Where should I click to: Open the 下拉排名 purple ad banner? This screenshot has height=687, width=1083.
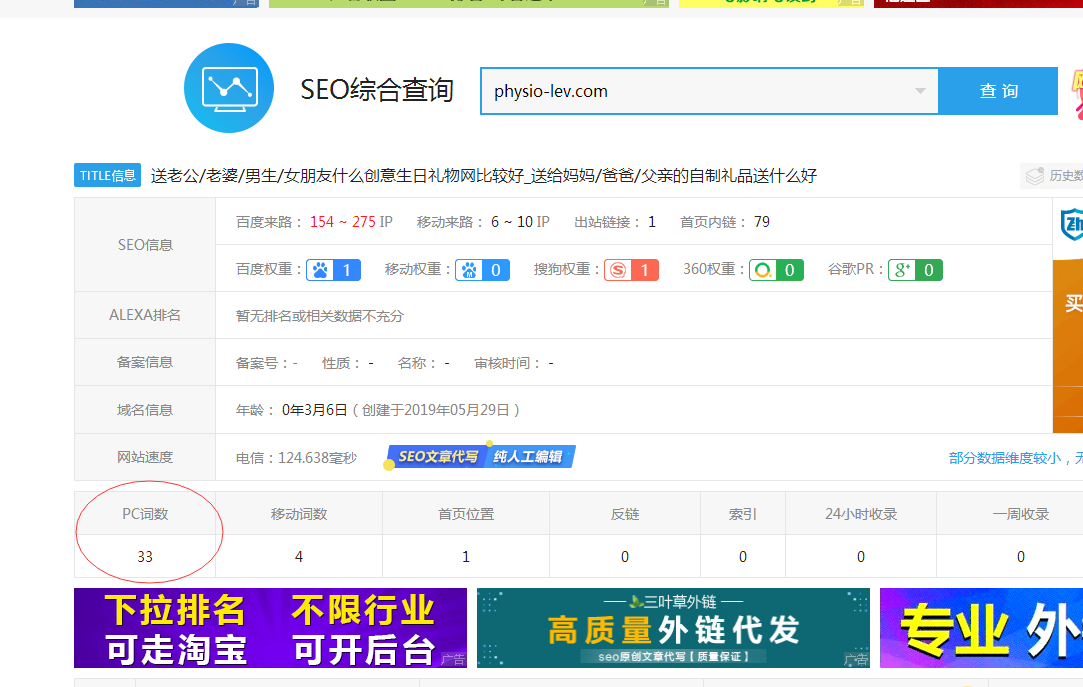coord(270,628)
